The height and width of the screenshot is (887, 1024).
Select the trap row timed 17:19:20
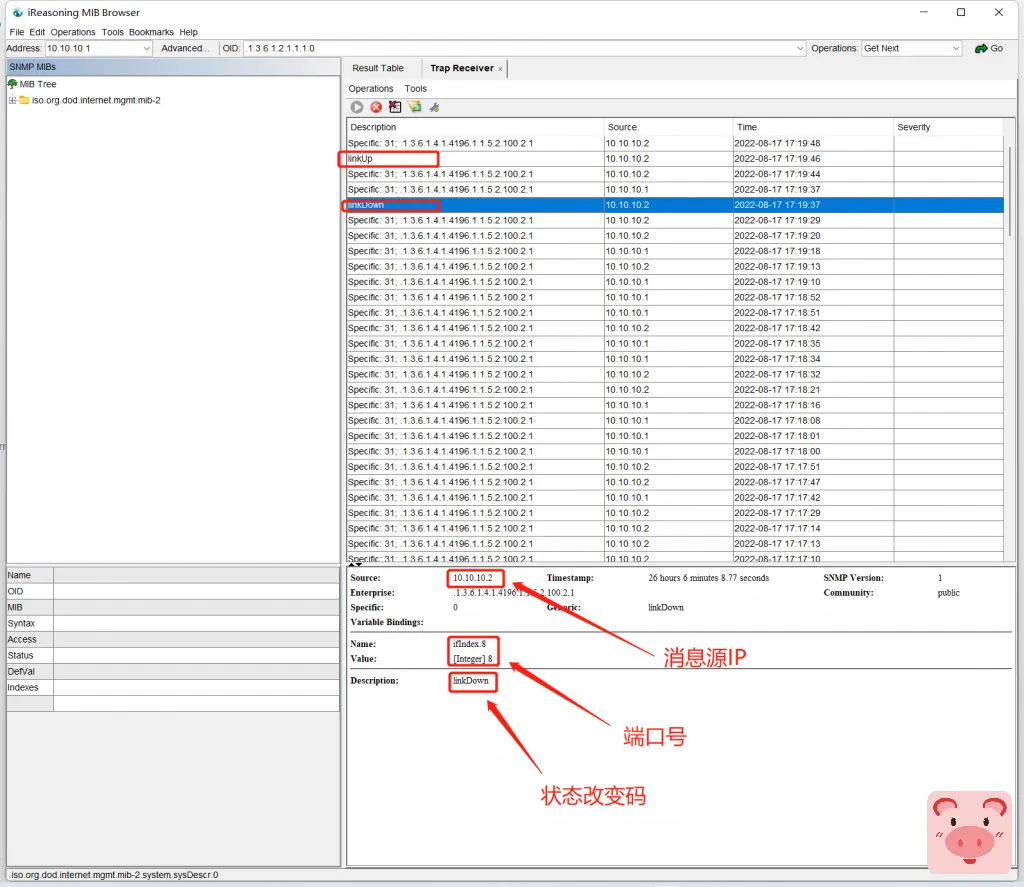(x=675, y=236)
